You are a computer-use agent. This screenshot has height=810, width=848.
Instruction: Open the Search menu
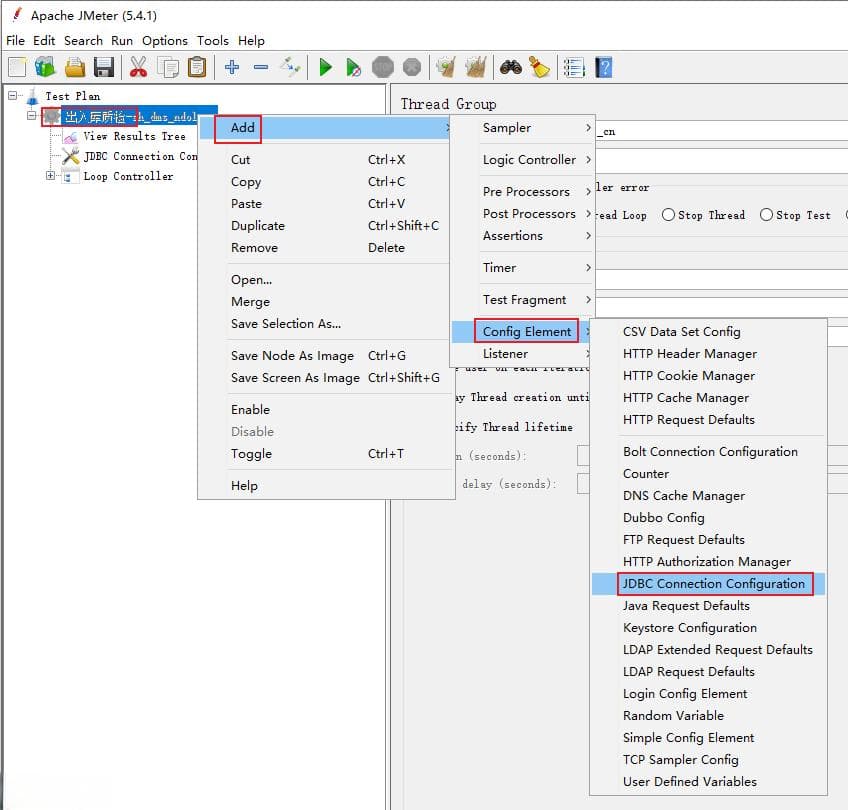pyautogui.click(x=83, y=41)
